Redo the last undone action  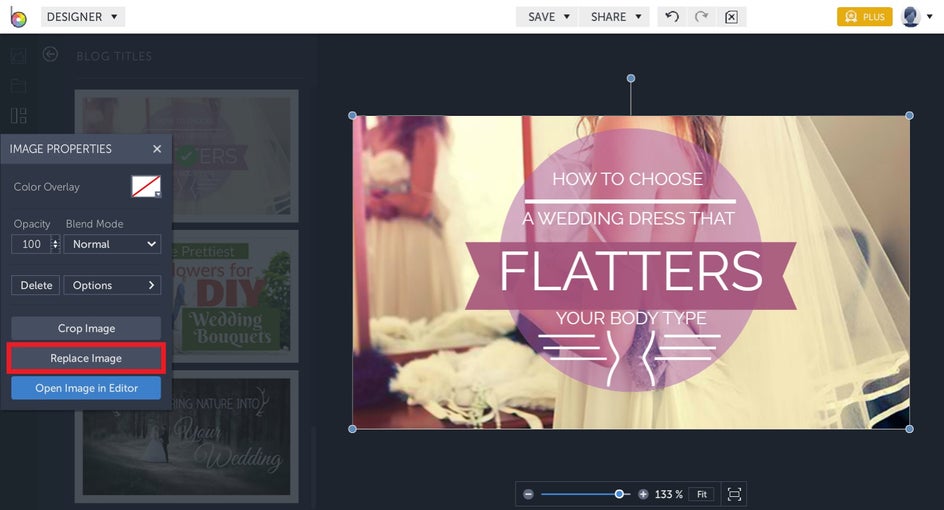point(701,17)
